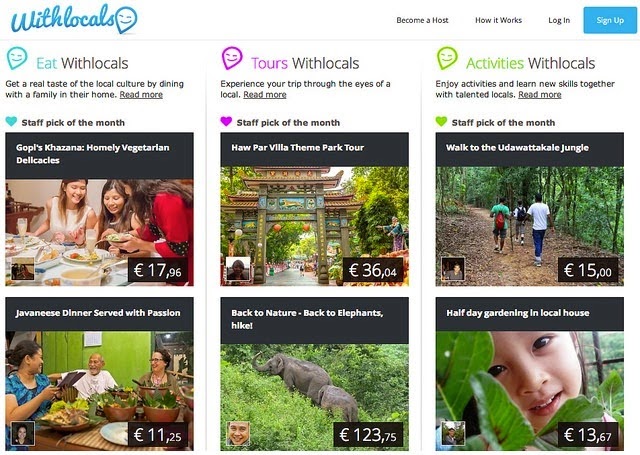This screenshot has width=640, height=455.
Task: Open How it Works page
Action: click(498, 20)
